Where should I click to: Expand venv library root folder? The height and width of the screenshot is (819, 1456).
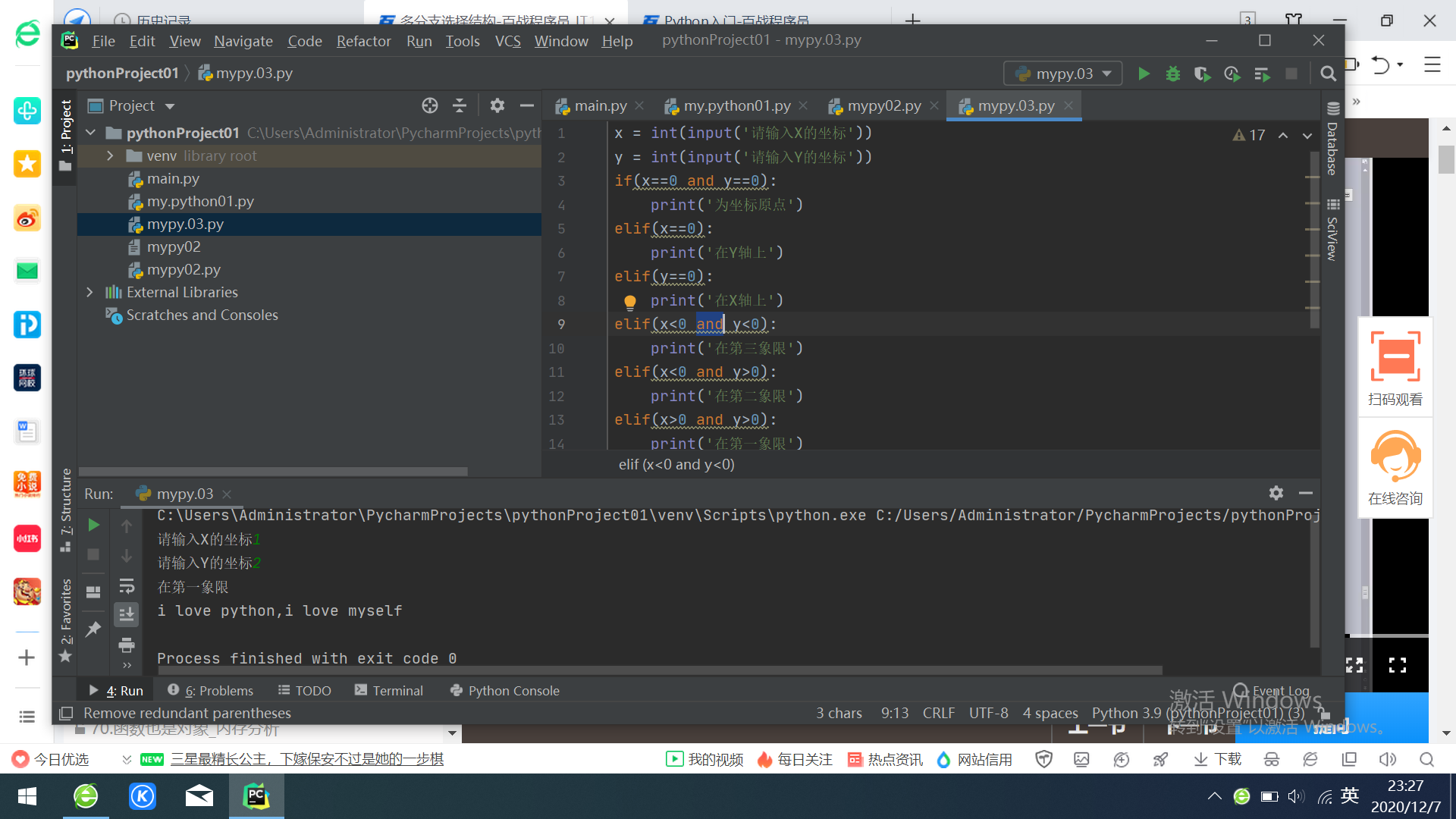pos(111,155)
